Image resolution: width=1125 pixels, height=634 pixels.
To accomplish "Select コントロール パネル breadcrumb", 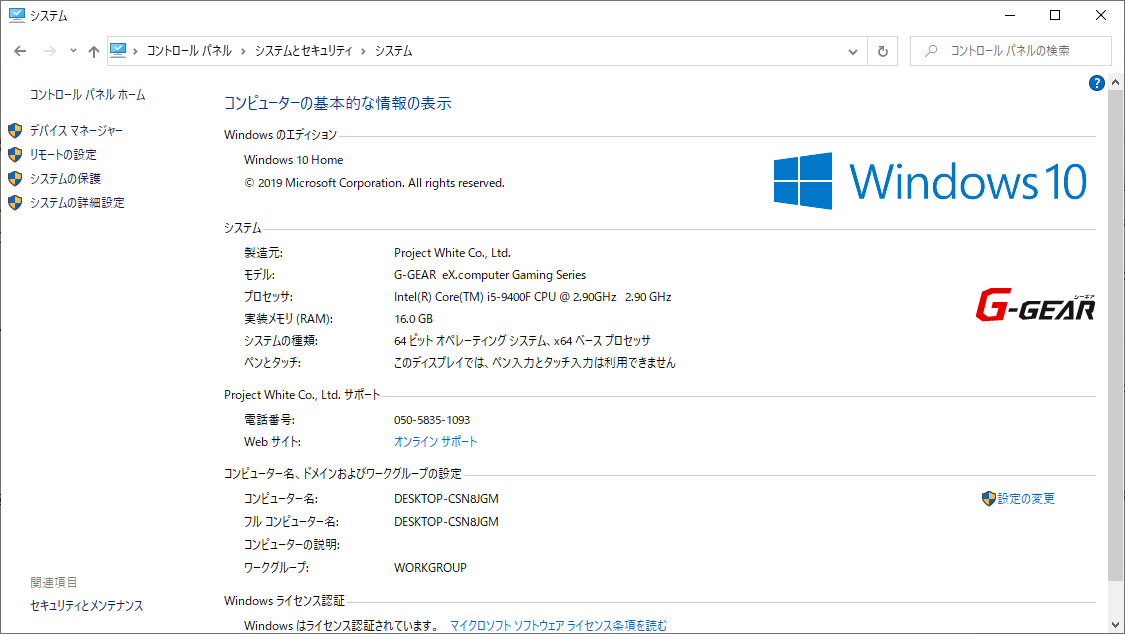I will (x=189, y=51).
